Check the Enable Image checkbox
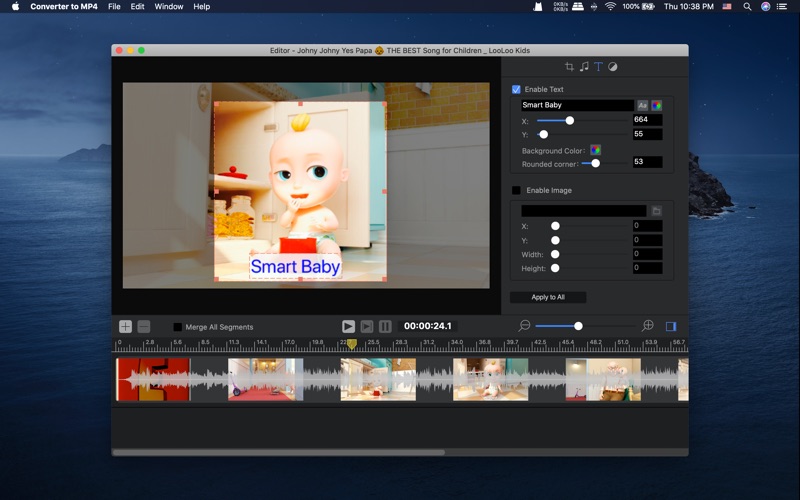The image size is (800, 500). [x=516, y=190]
